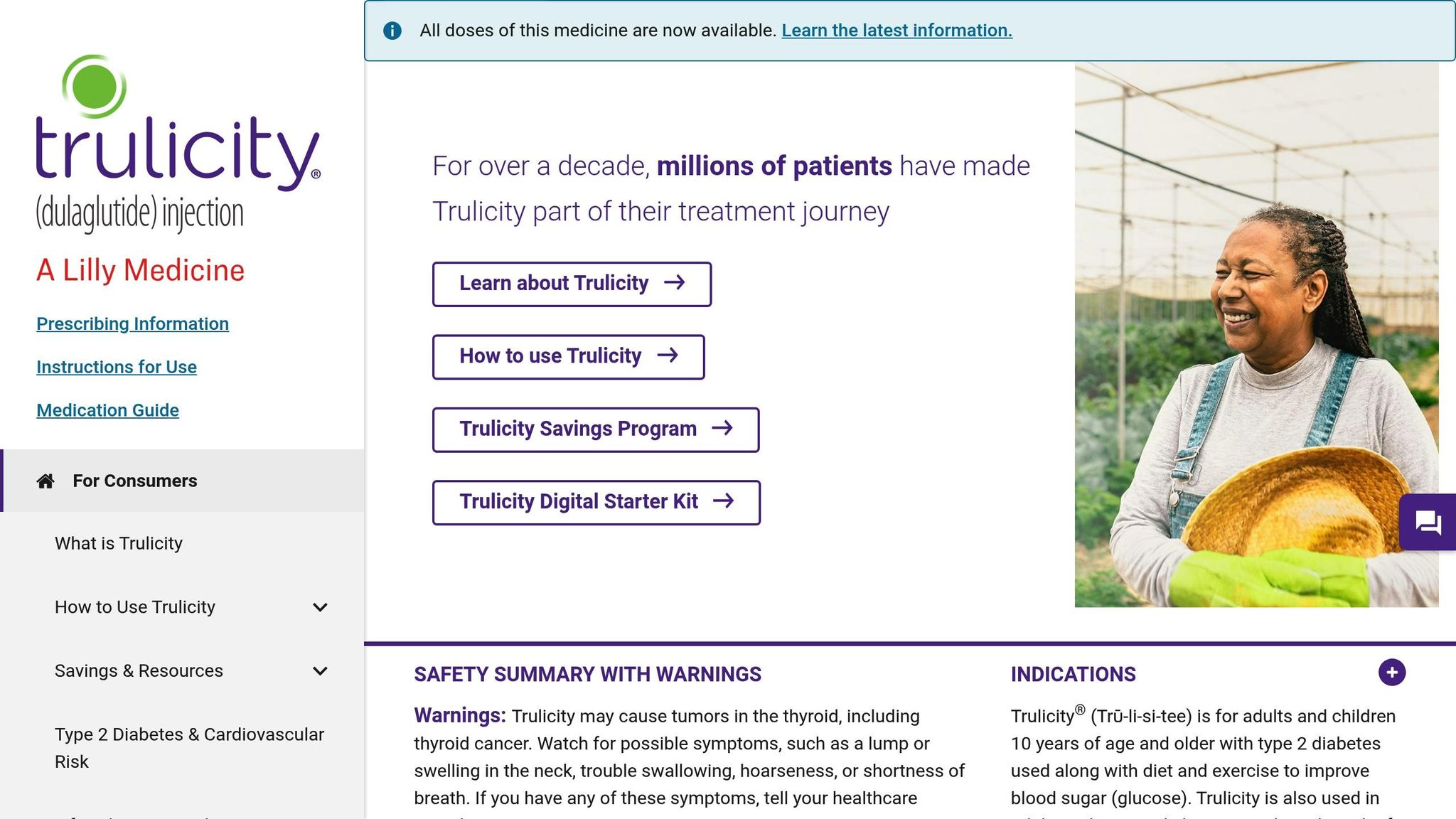Click the Trulicity Digital Starter Kit button
This screenshot has height=819, width=1456.
coord(597,501)
